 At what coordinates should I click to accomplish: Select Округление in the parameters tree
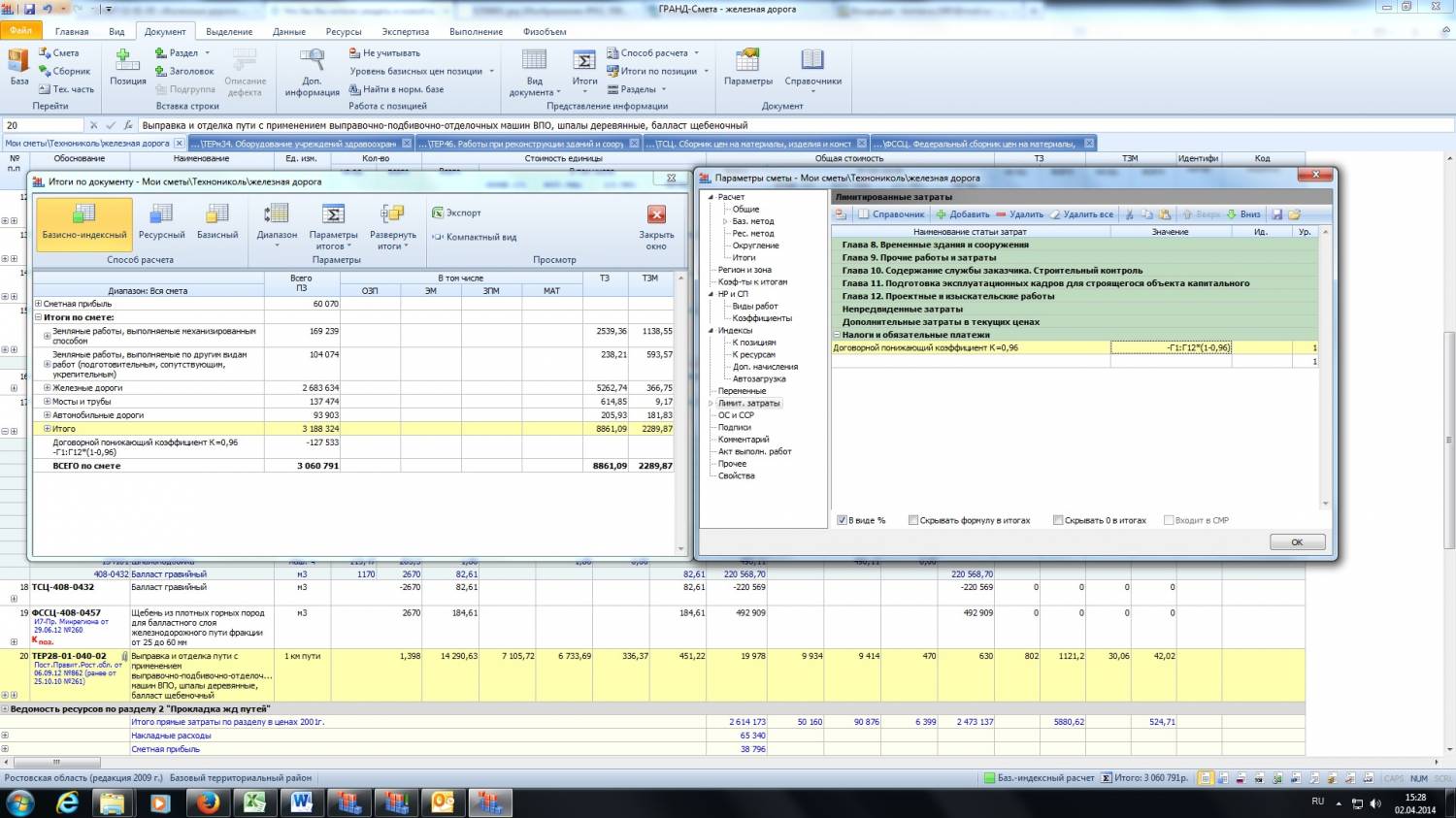click(x=755, y=245)
